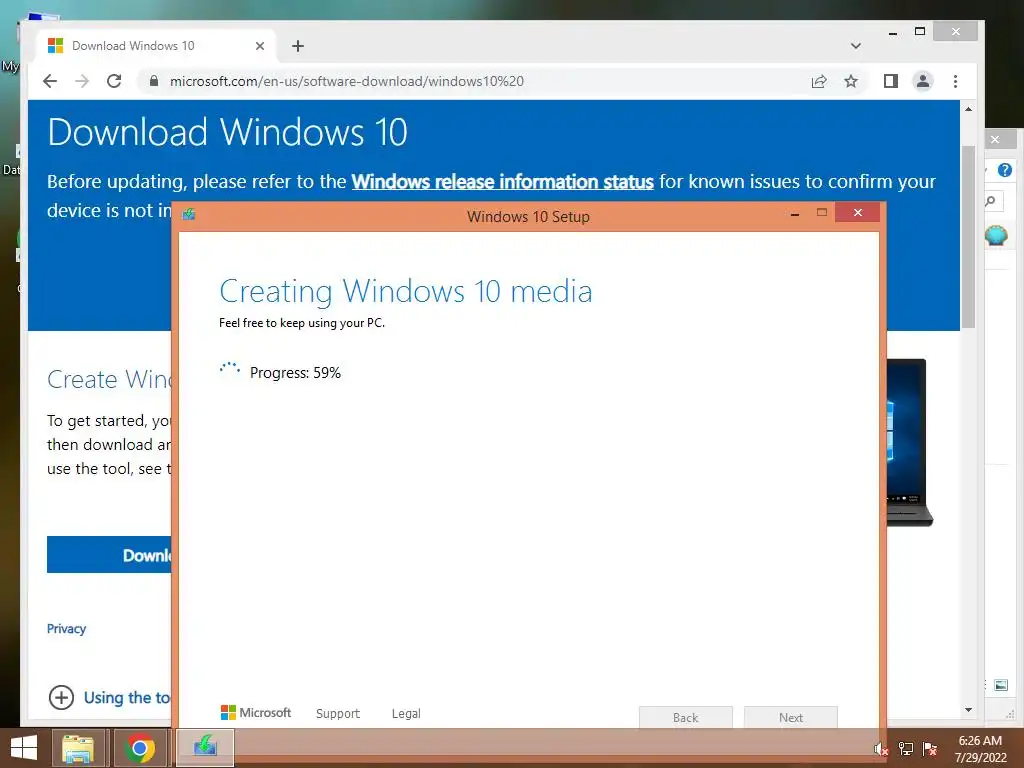
Task: Open a new Chrome tab
Action: pos(298,46)
